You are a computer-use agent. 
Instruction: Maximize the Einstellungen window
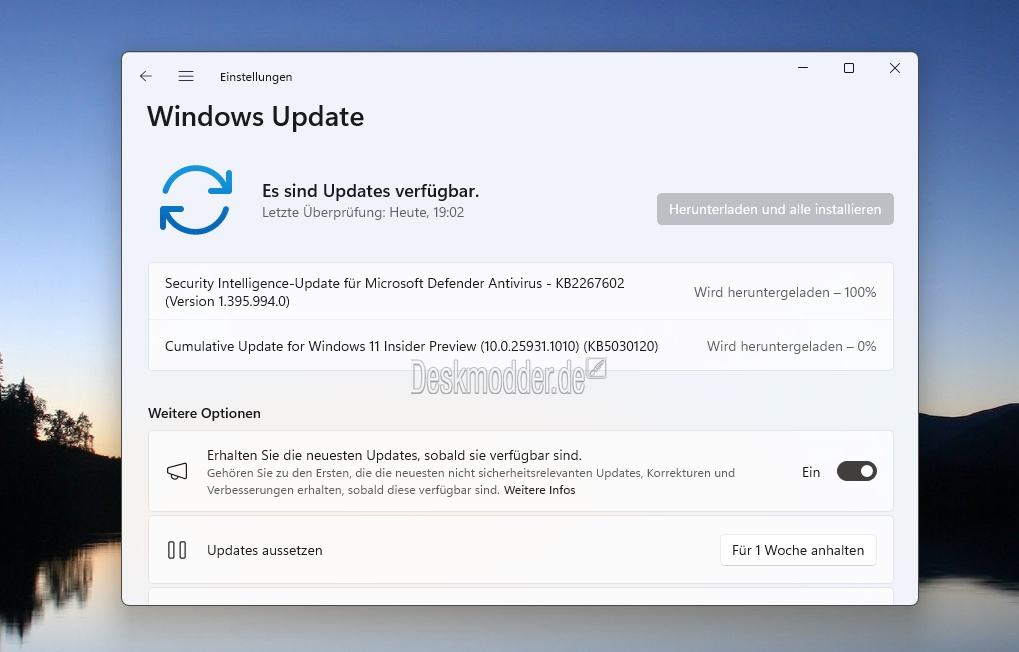pos(849,68)
